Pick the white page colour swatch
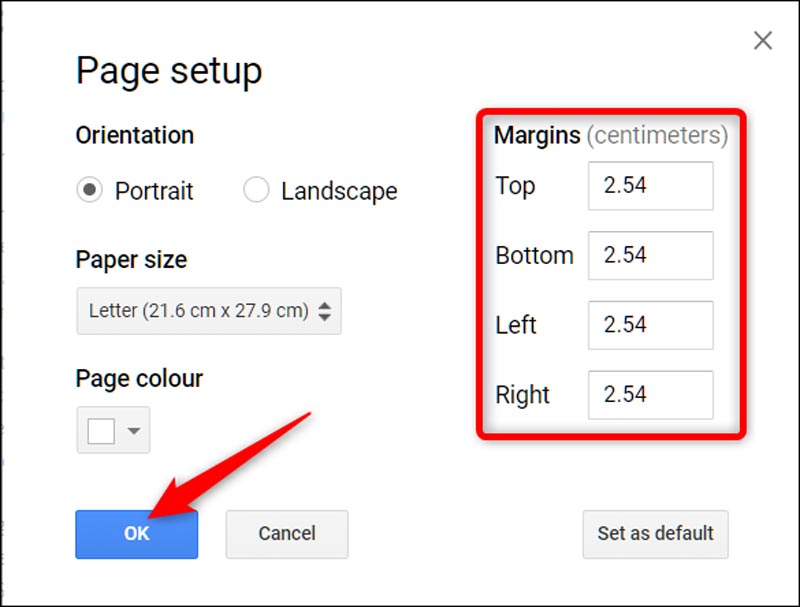Image resolution: width=800 pixels, height=607 pixels. 101,431
